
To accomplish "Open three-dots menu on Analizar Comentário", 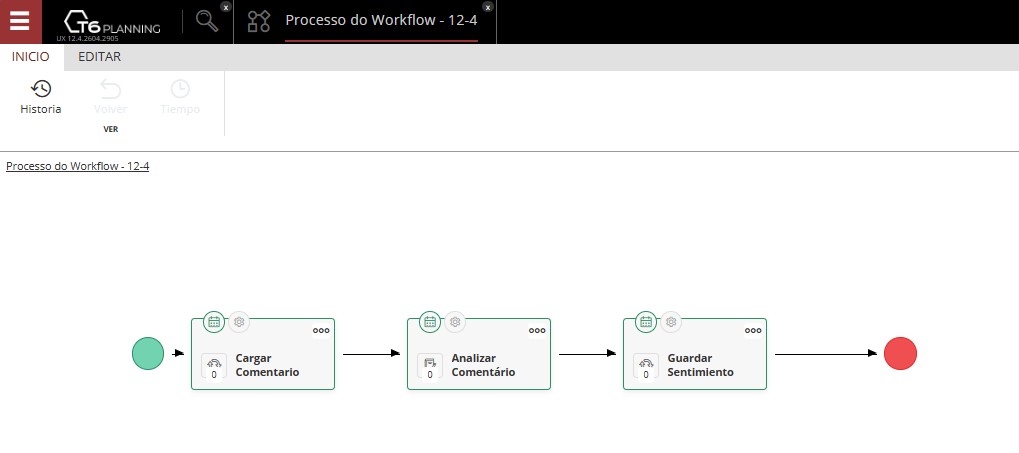I will [537, 330].
